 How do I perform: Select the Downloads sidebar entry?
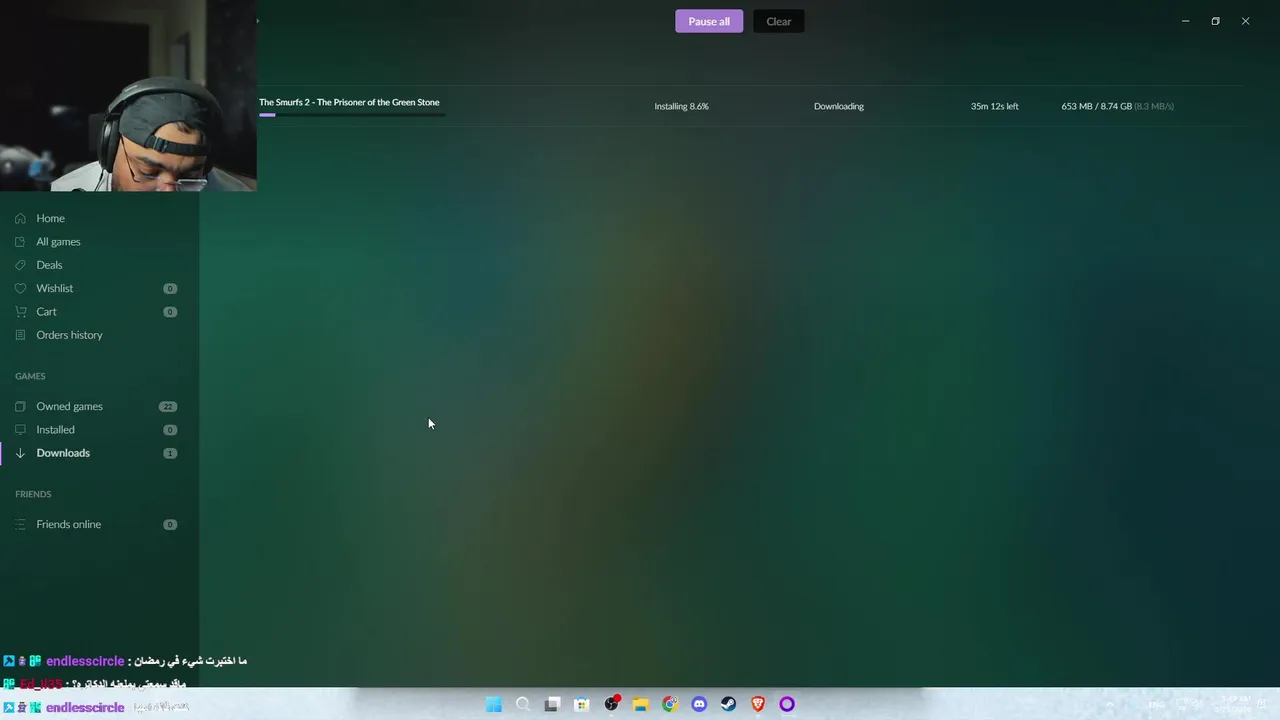pos(63,453)
